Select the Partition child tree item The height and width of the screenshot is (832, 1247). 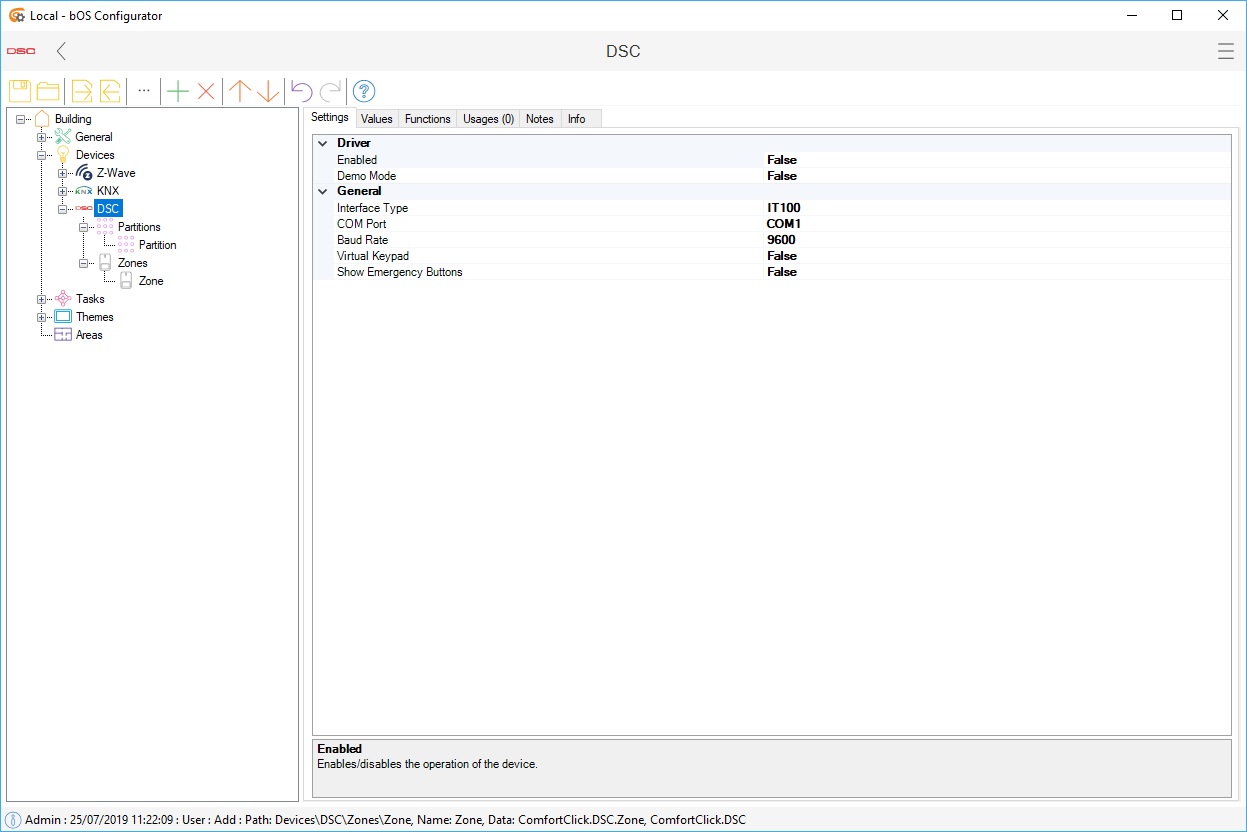tap(158, 245)
